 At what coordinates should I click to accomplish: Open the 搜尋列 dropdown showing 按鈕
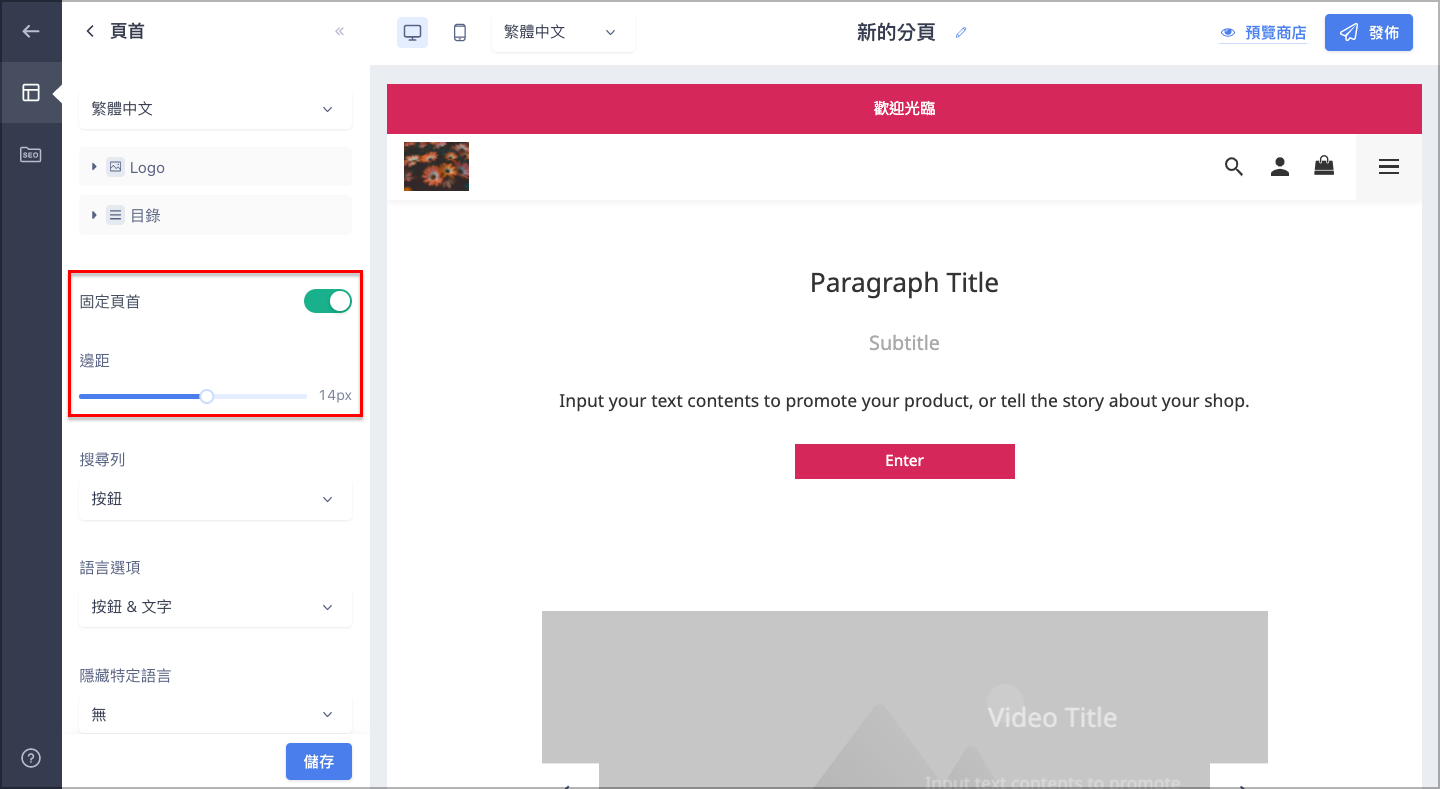point(215,499)
